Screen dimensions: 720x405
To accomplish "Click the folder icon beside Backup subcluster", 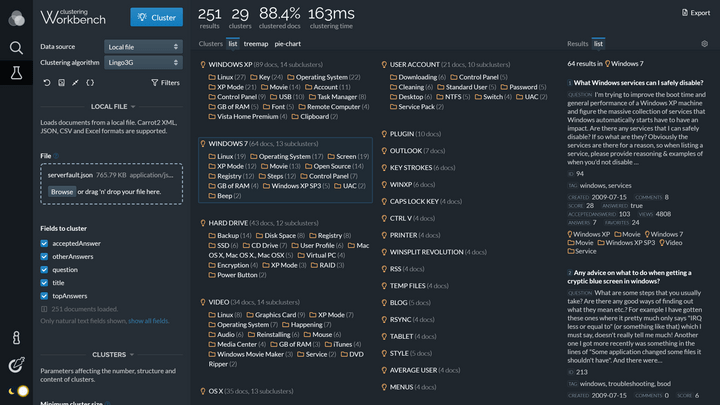I will point(212,236).
